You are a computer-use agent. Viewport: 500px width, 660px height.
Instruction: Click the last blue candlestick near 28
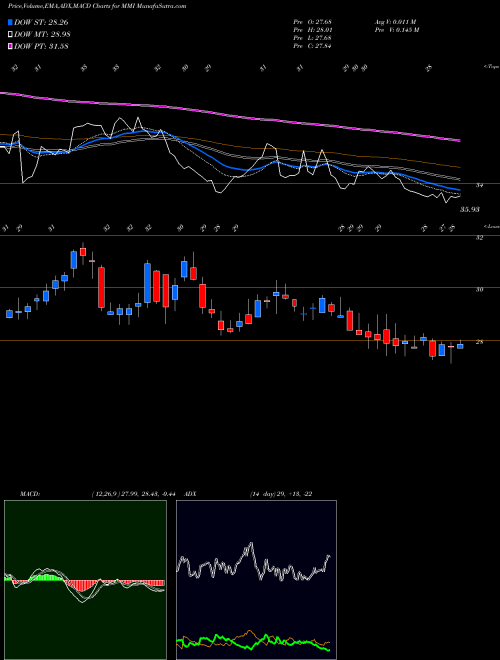(460, 346)
